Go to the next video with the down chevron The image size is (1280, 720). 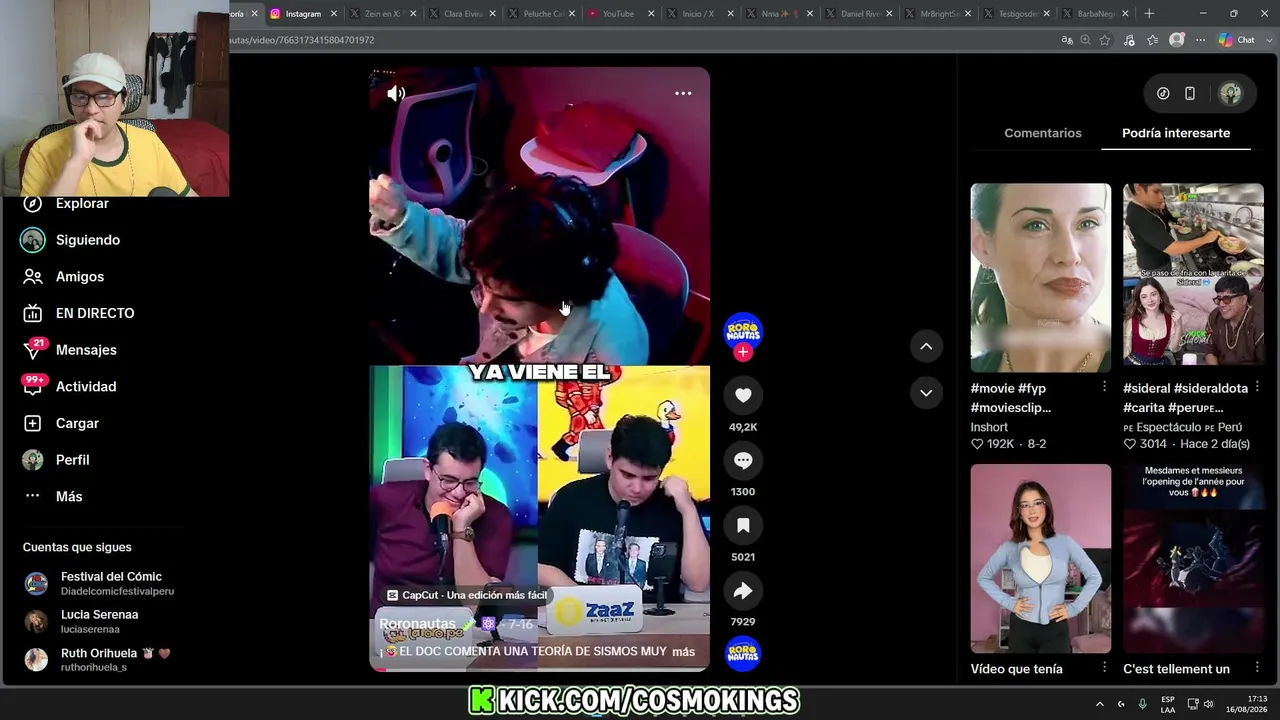926,393
